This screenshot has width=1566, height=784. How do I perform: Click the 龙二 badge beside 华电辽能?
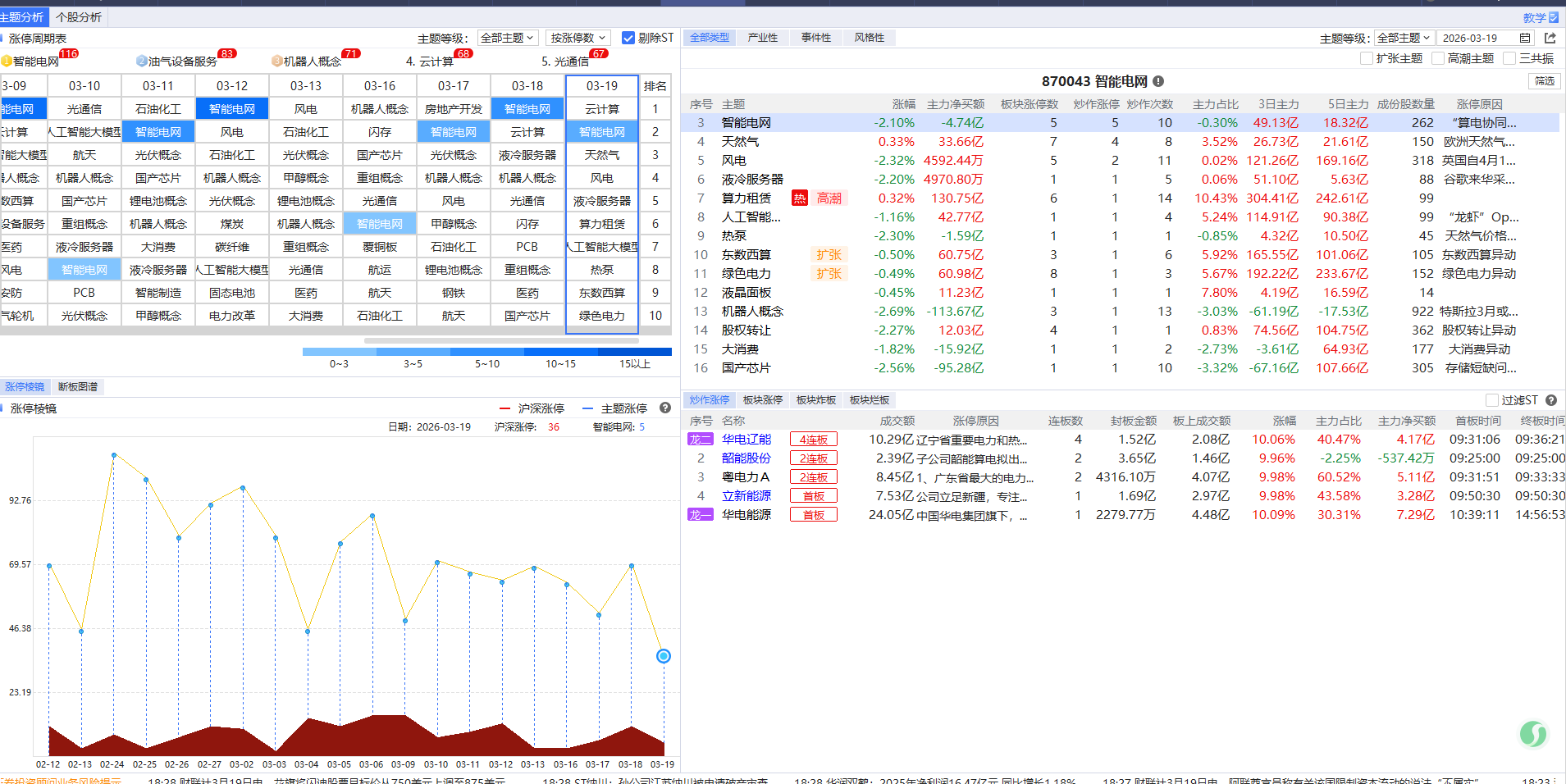coord(700,440)
